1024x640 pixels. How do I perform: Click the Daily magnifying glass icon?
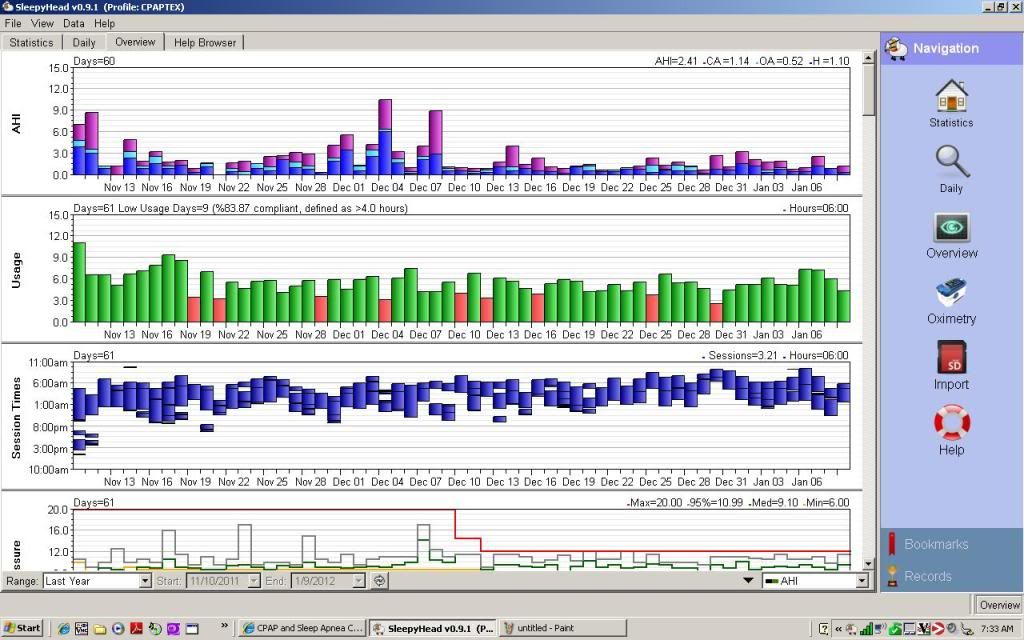(951, 161)
